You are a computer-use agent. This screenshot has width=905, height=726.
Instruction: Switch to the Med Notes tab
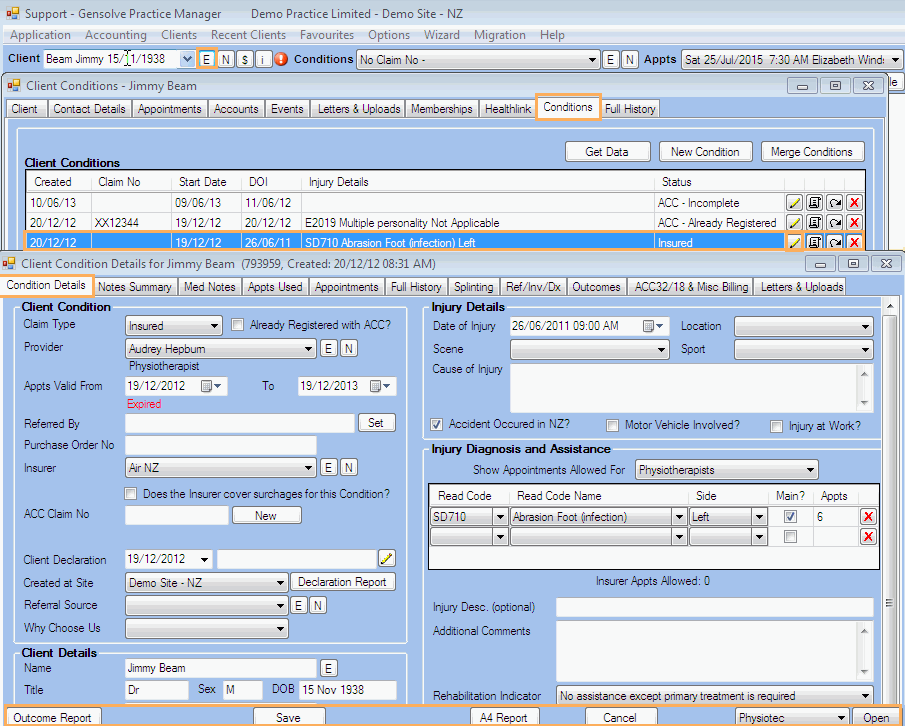210,287
